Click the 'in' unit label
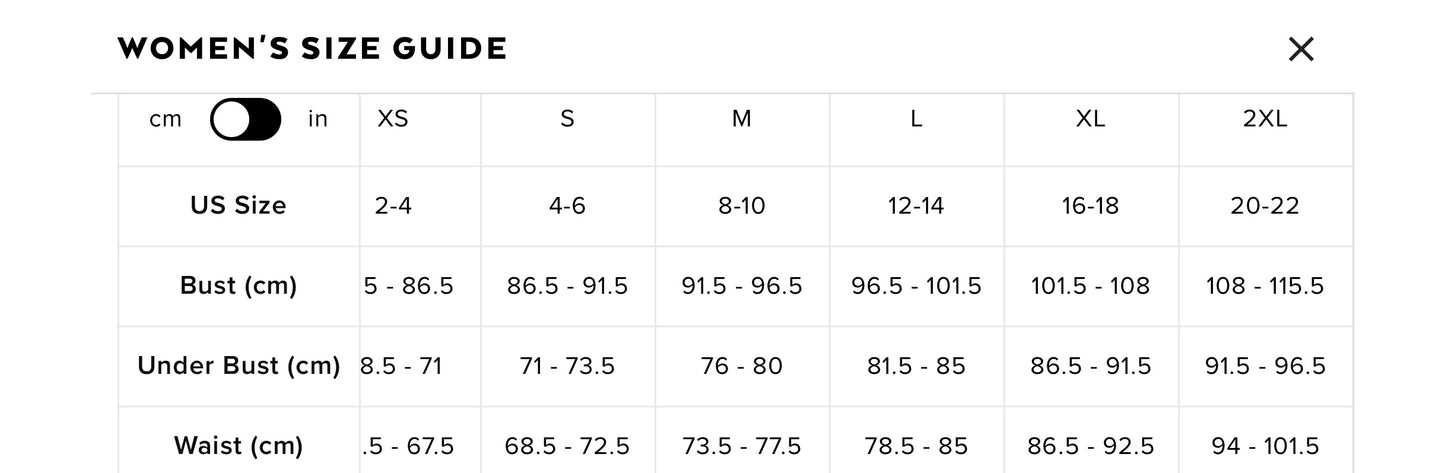Image resolution: width=1445 pixels, height=473 pixels. [x=317, y=119]
